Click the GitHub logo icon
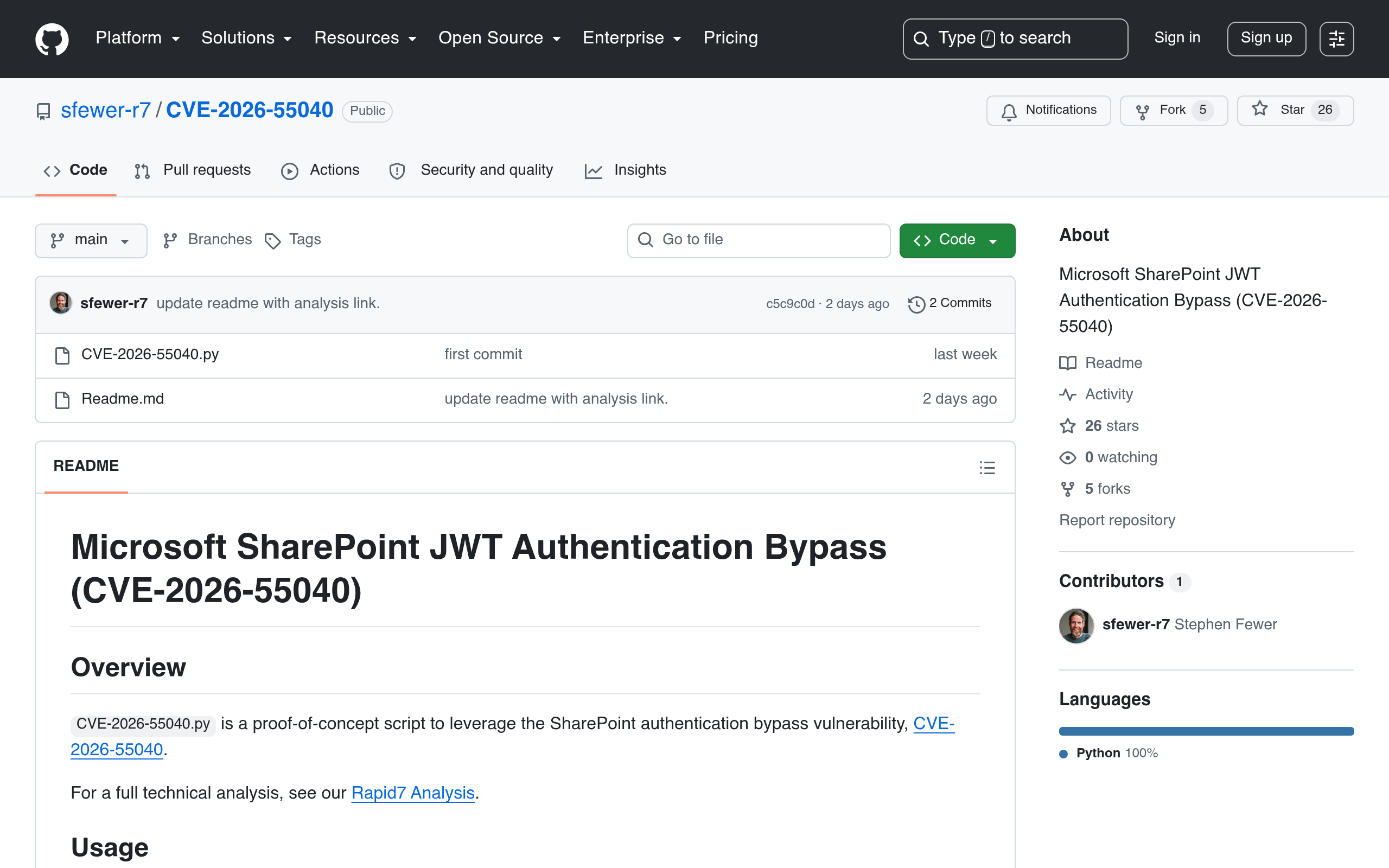Viewport: 1389px width, 868px height. [52, 39]
